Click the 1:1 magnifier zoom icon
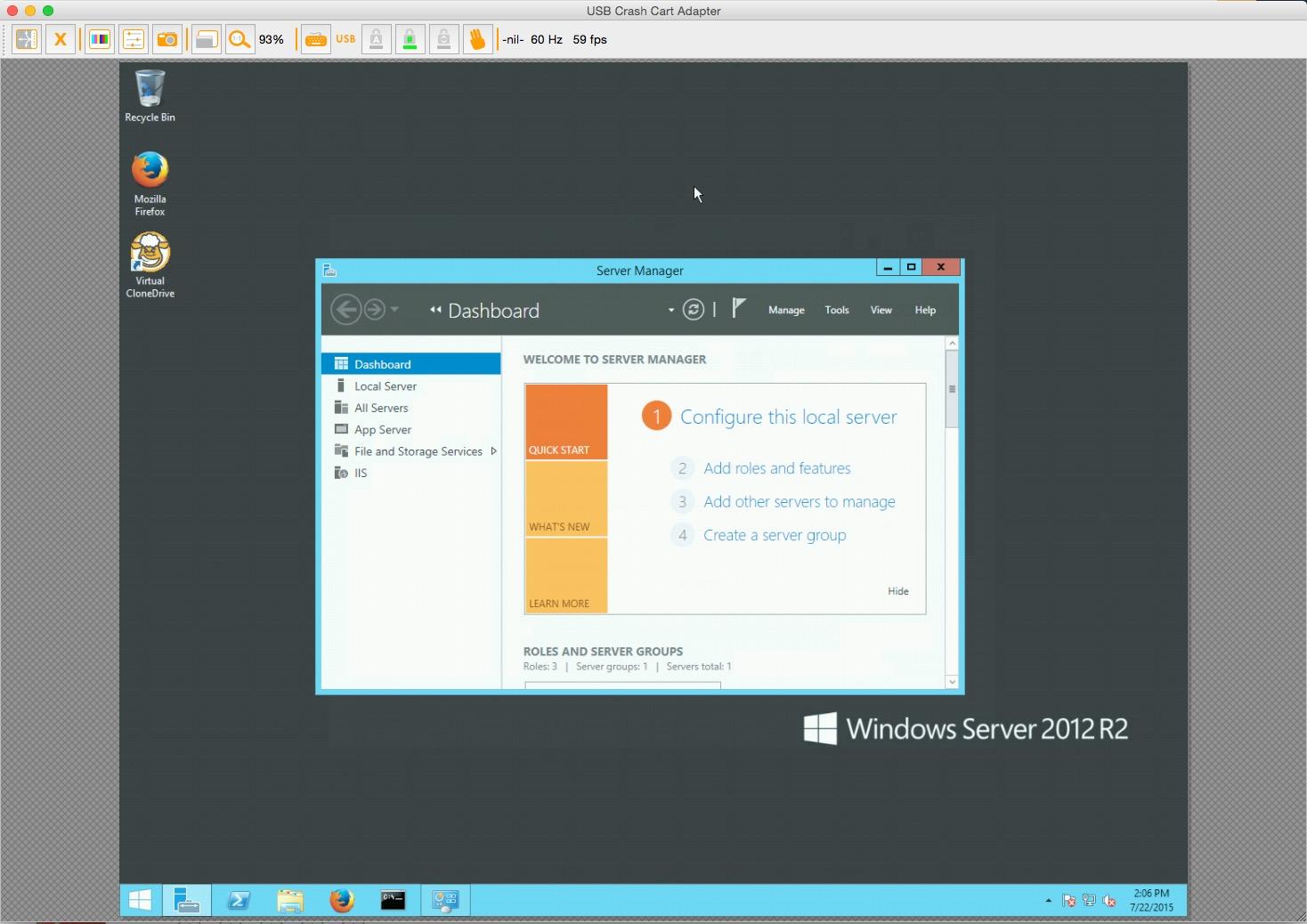The width and height of the screenshot is (1307, 924). click(x=239, y=40)
